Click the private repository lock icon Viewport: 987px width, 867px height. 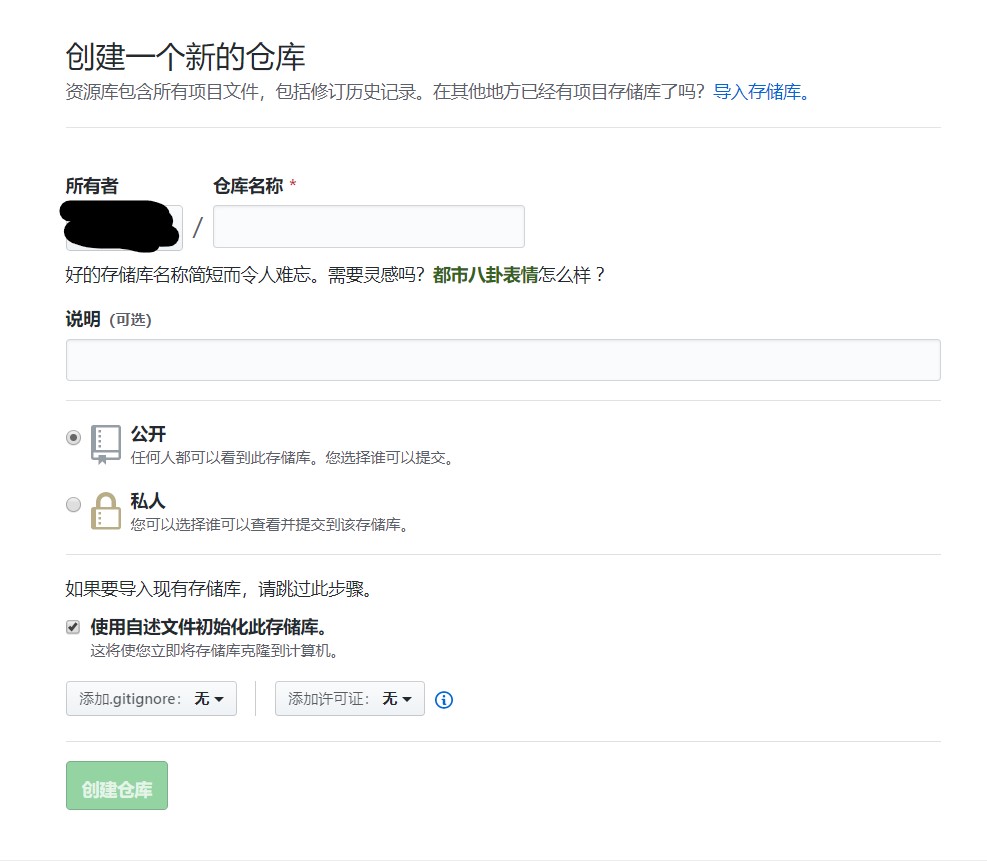point(106,511)
